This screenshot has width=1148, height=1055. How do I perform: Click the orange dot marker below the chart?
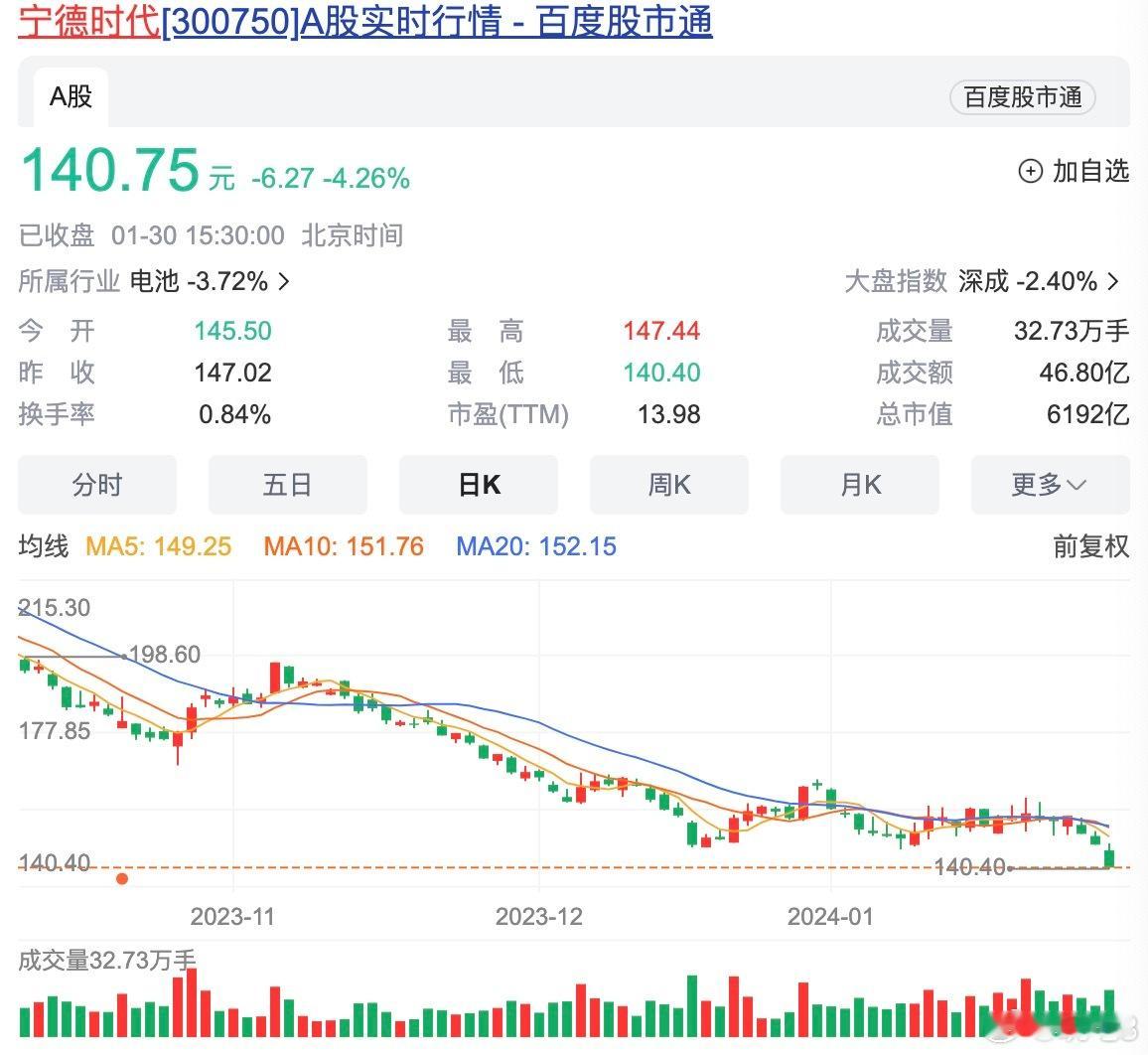point(122,878)
